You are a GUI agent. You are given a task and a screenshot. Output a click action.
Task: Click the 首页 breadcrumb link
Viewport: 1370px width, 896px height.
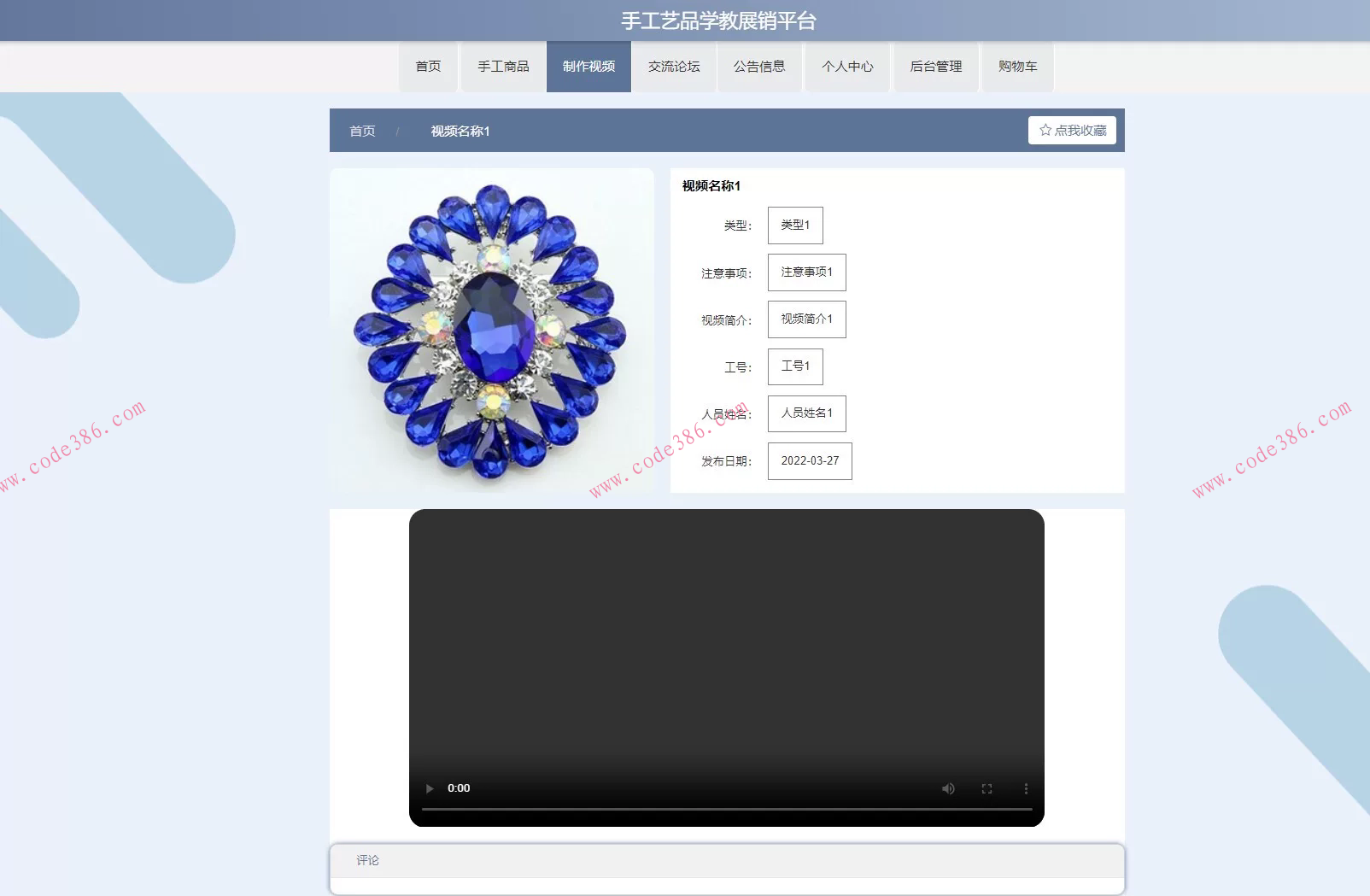[362, 131]
